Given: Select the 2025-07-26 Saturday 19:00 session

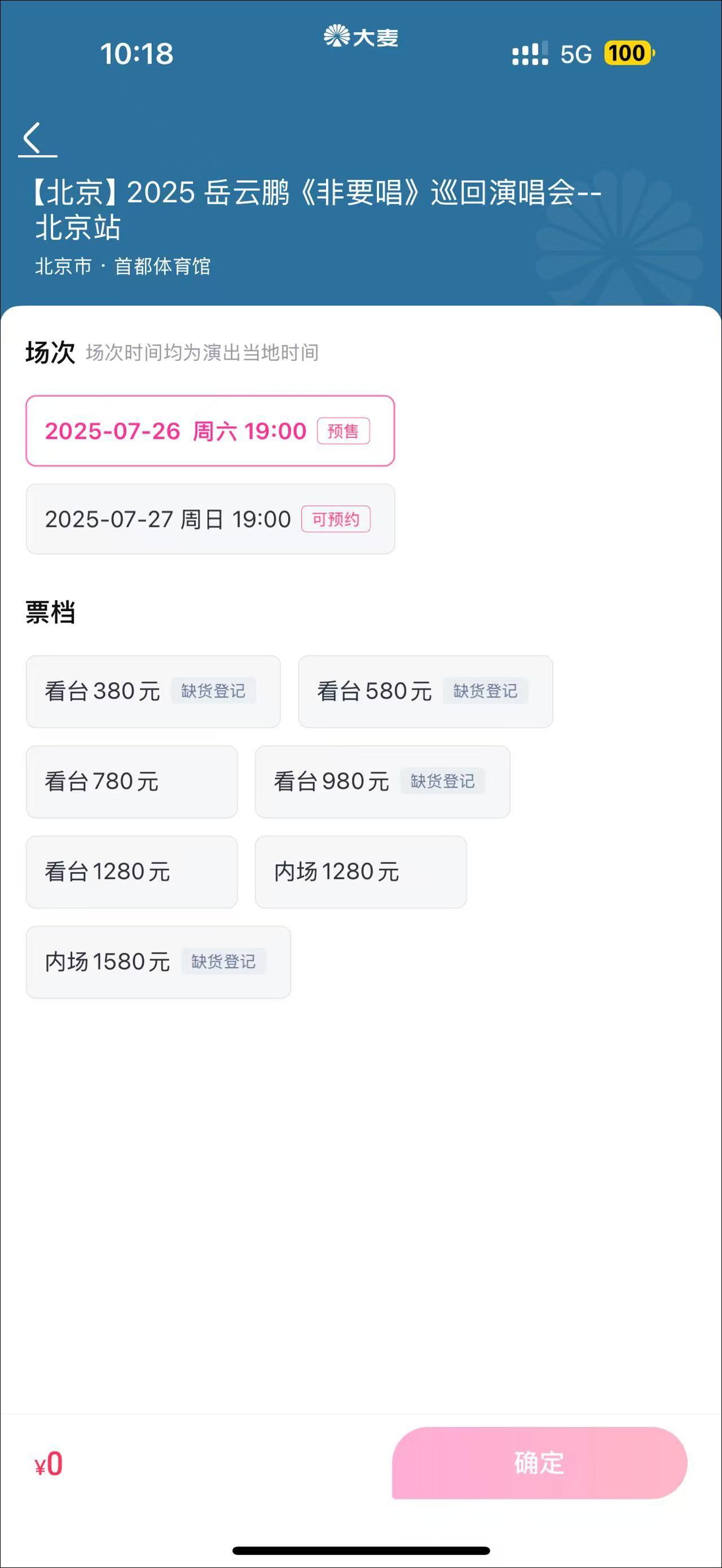Looking at the screenshot, I should pyautogui.click(x=177, y=431).
